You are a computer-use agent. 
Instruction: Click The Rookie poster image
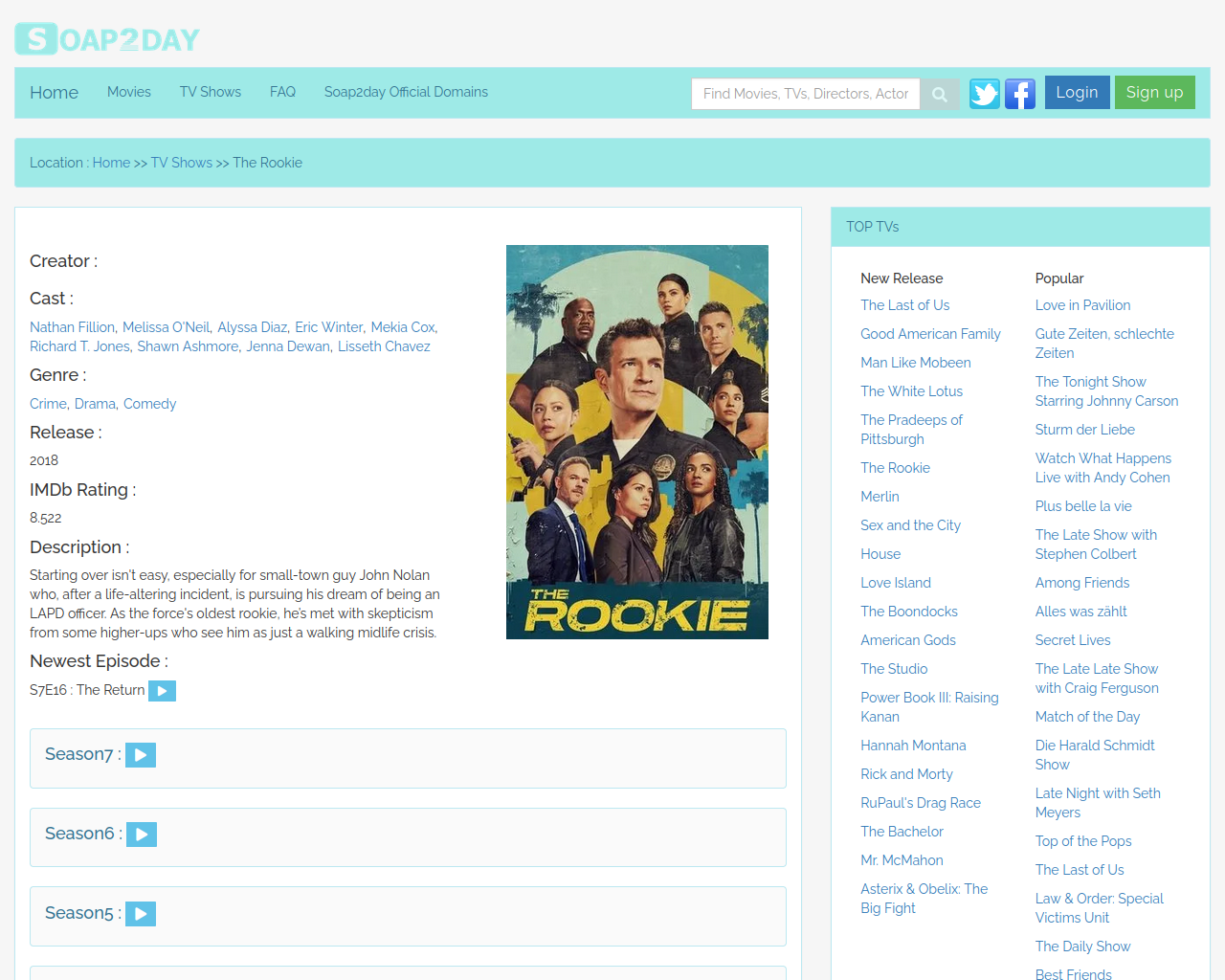[x=637, y=442]
